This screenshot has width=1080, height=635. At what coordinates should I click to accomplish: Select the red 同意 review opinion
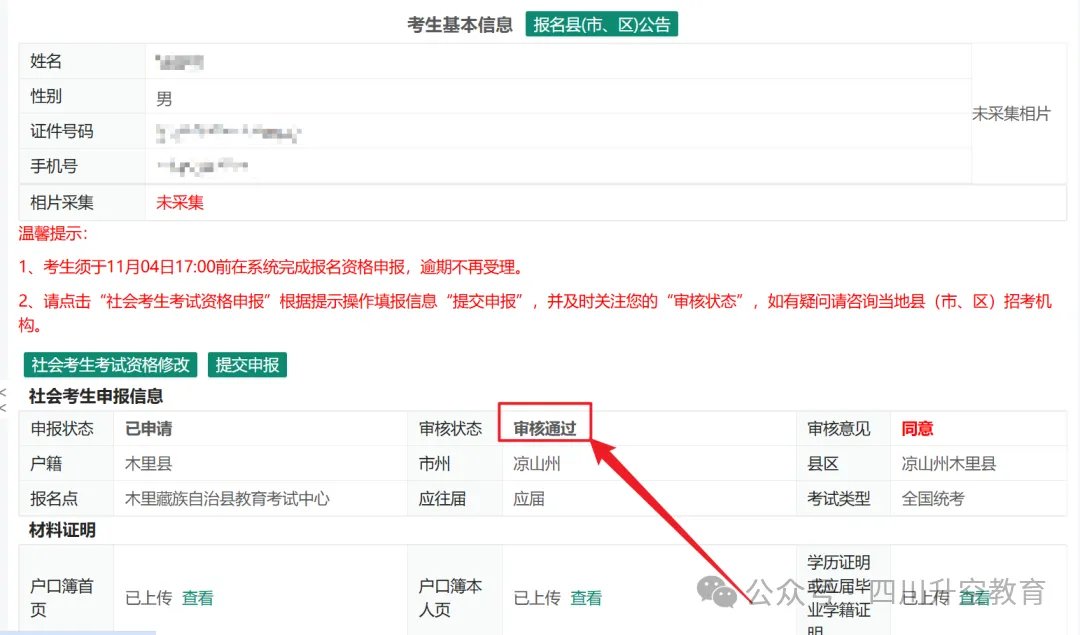click(x=917, y=428)
